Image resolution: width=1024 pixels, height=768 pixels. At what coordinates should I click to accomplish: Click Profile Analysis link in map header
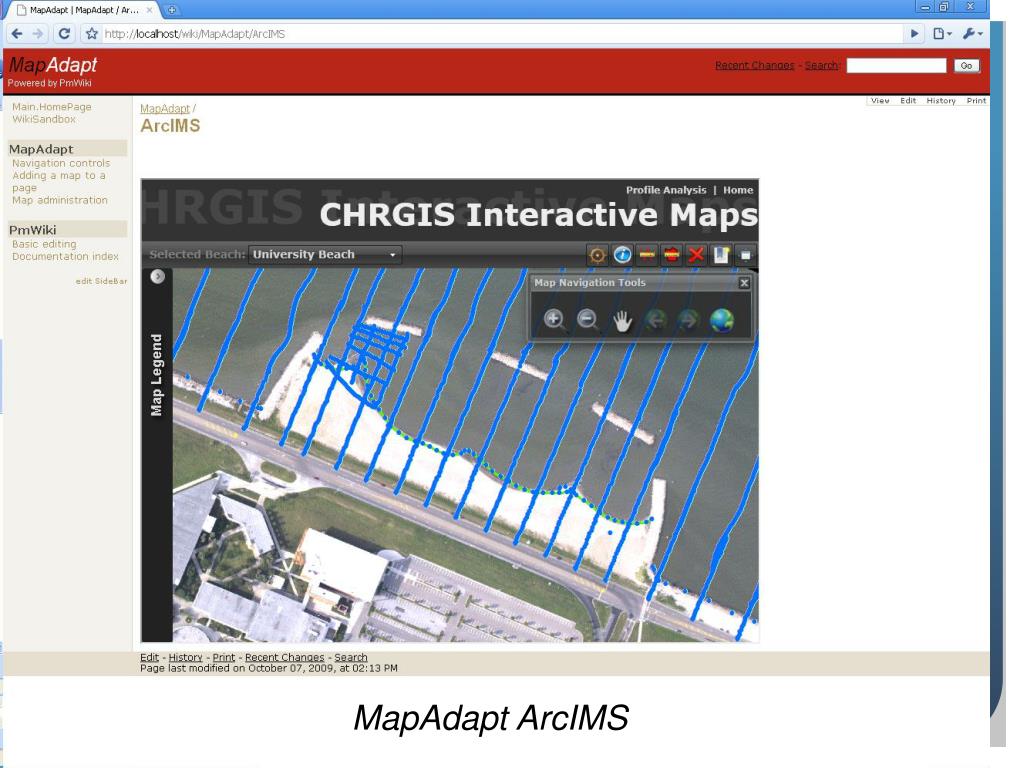666,190
